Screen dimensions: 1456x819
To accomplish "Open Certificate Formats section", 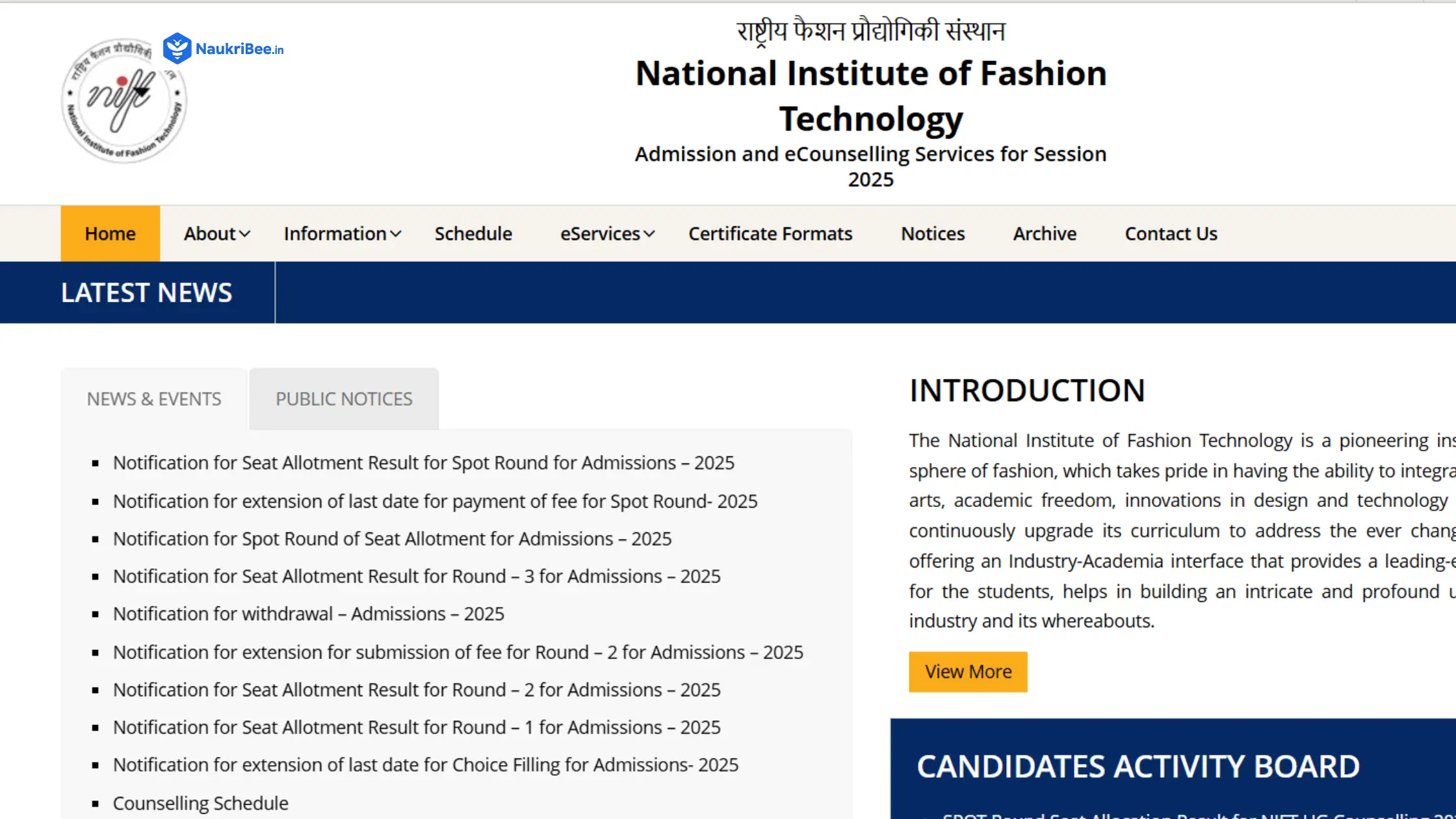I will coord(770,233).
